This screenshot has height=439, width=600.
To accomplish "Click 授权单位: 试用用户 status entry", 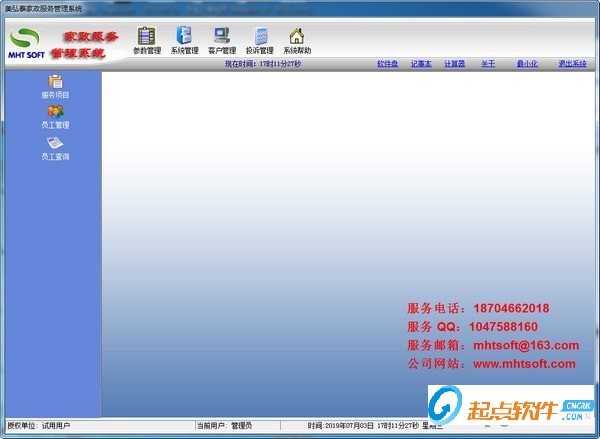I will [39, 425].
